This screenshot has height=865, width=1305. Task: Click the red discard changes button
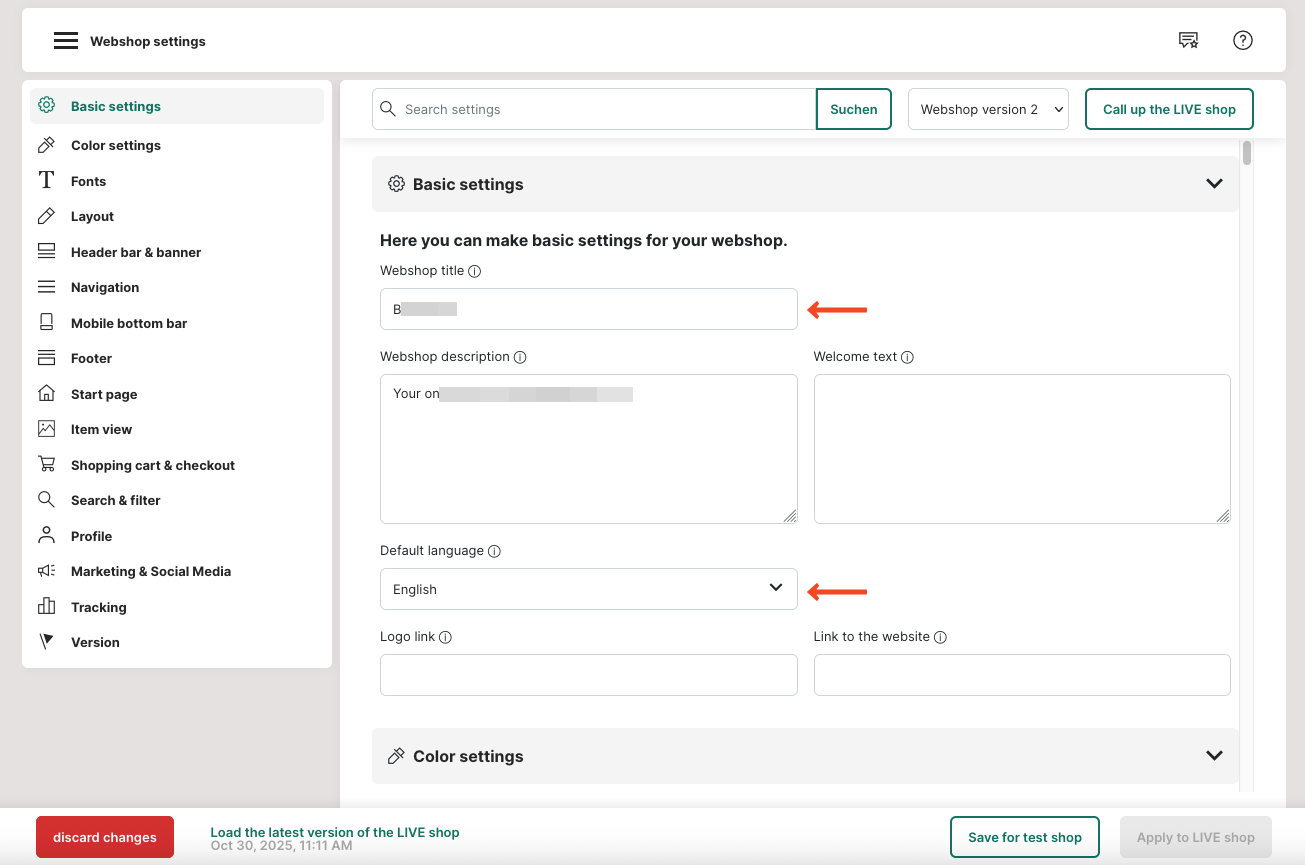point(105,837)
